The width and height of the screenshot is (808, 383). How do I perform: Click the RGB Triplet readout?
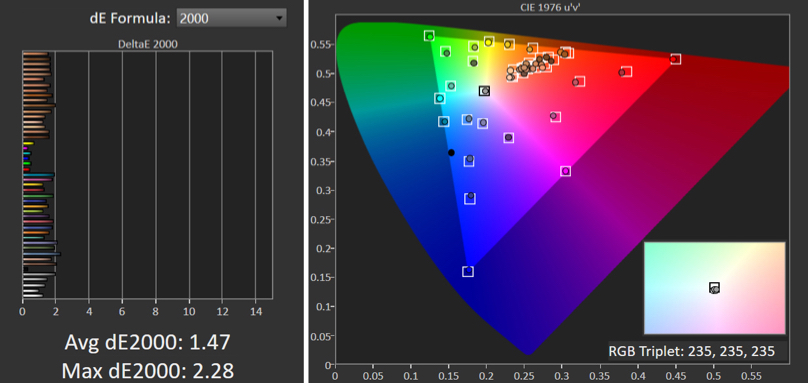[692, 352]
